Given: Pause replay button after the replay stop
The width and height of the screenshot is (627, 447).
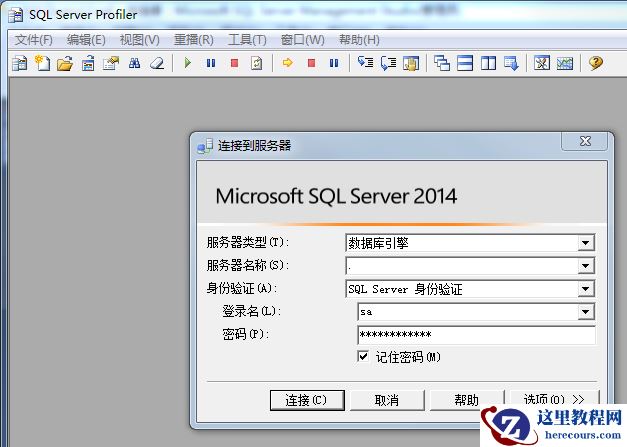Looking at the screenshot, I should coord(334,63).
